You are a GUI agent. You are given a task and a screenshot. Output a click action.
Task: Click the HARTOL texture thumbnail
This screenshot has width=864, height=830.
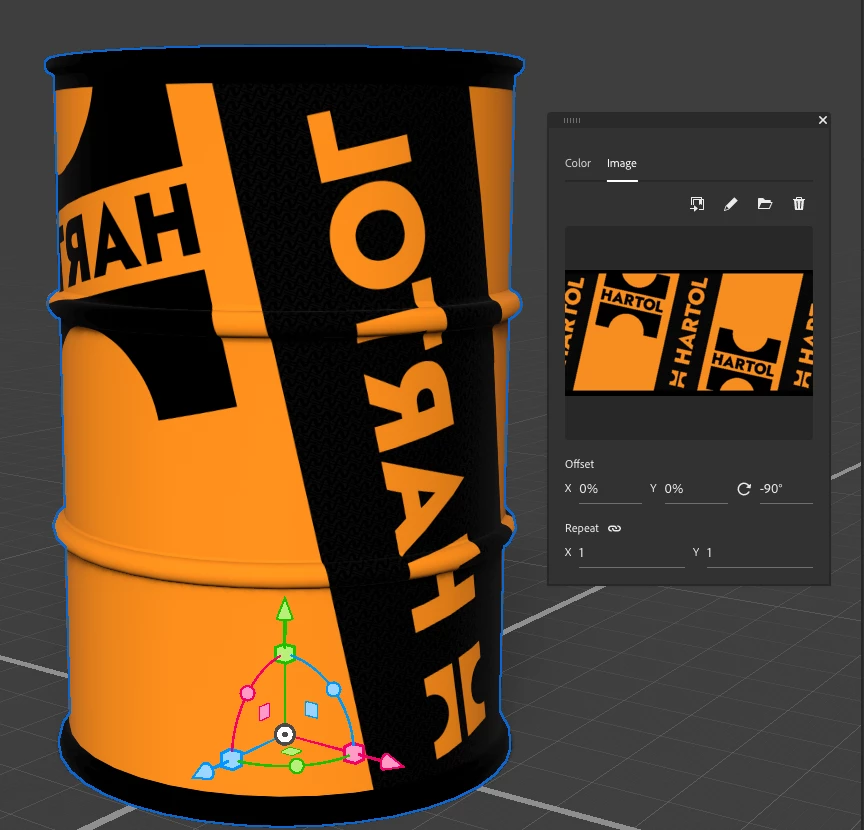[689, 332]
